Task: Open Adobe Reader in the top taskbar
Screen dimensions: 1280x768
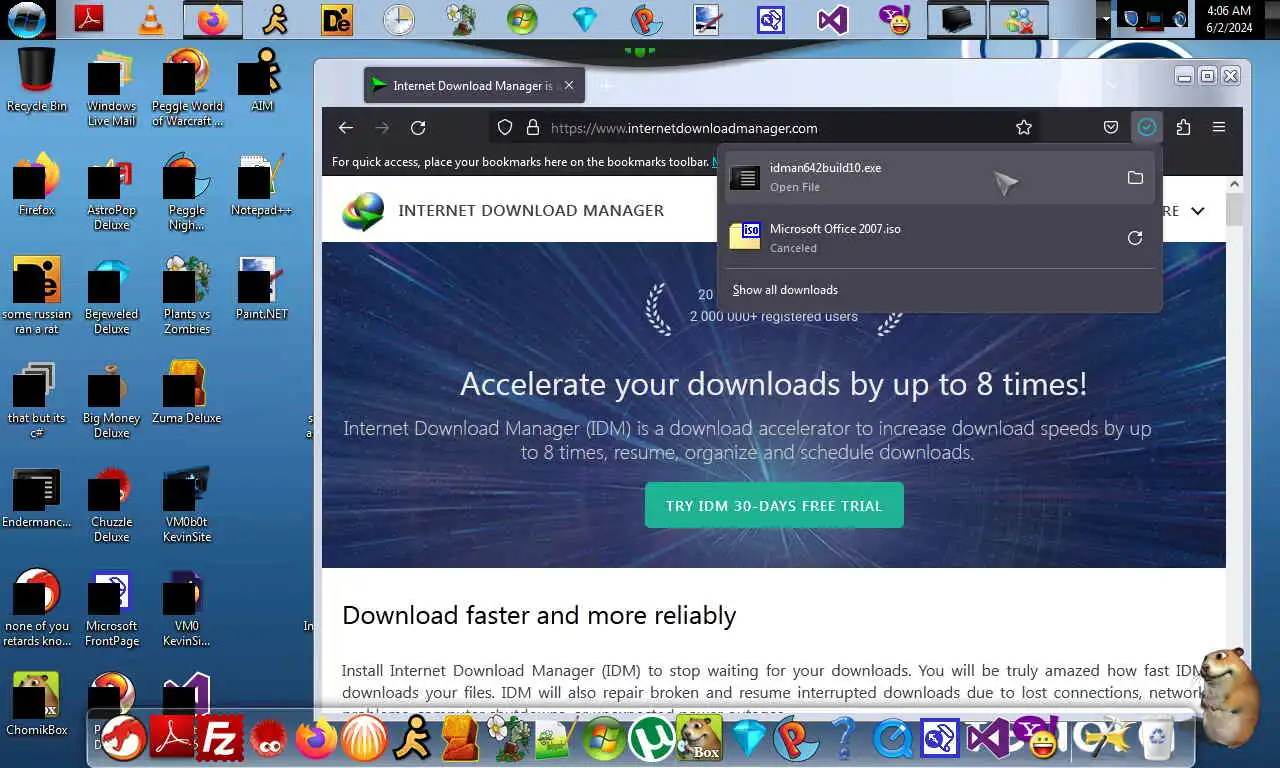Action: [90, 19]
